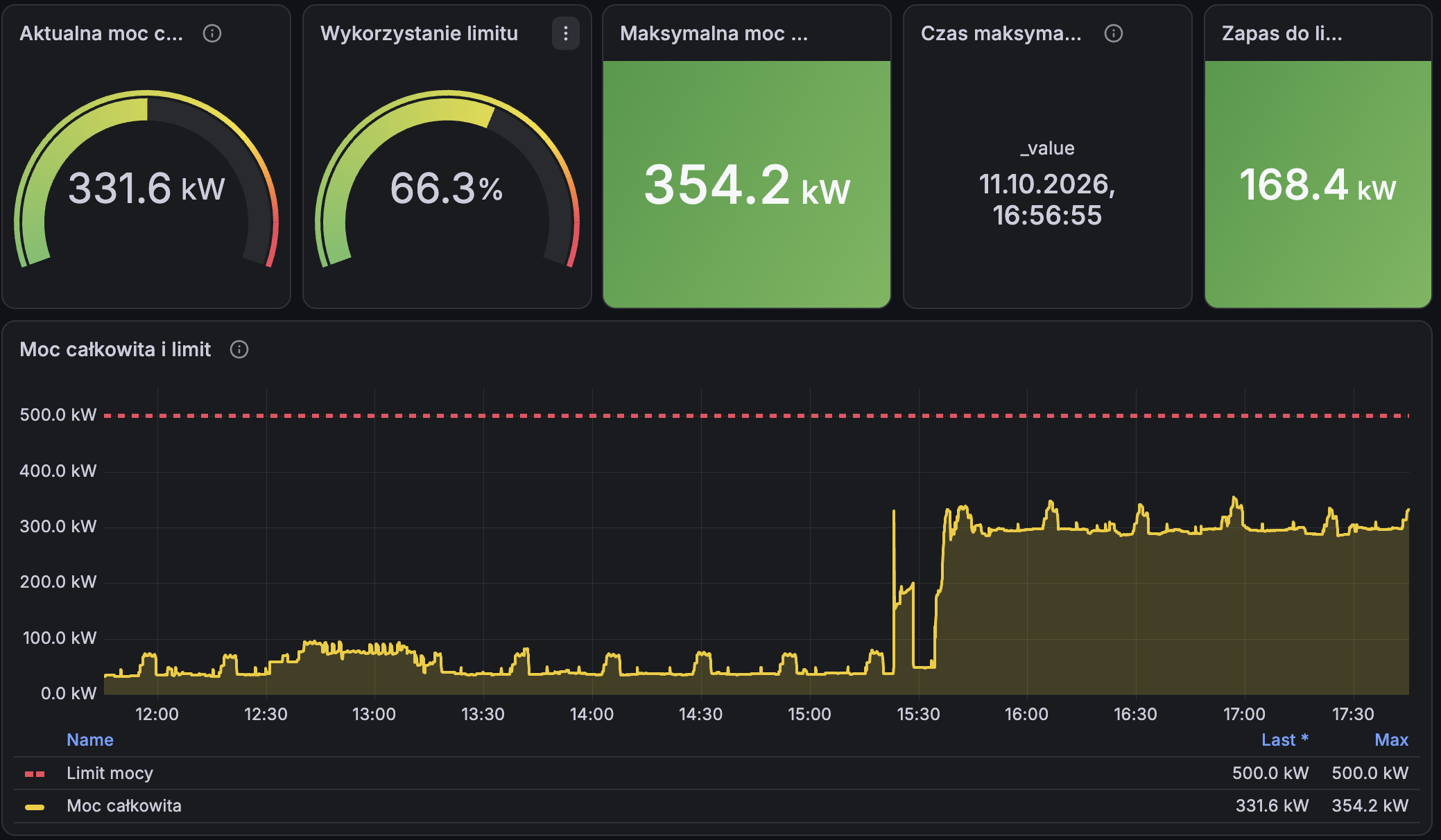Sort legend by Name column
The width and height of the screenshot is (1441, 840).
(90, 740)
